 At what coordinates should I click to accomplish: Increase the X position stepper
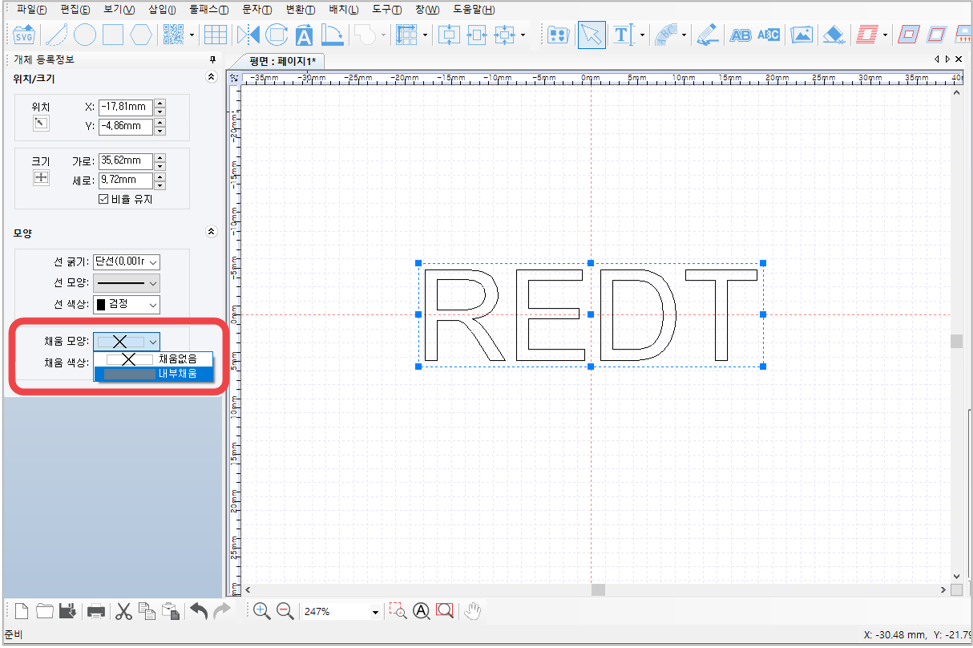coord(160,103)
